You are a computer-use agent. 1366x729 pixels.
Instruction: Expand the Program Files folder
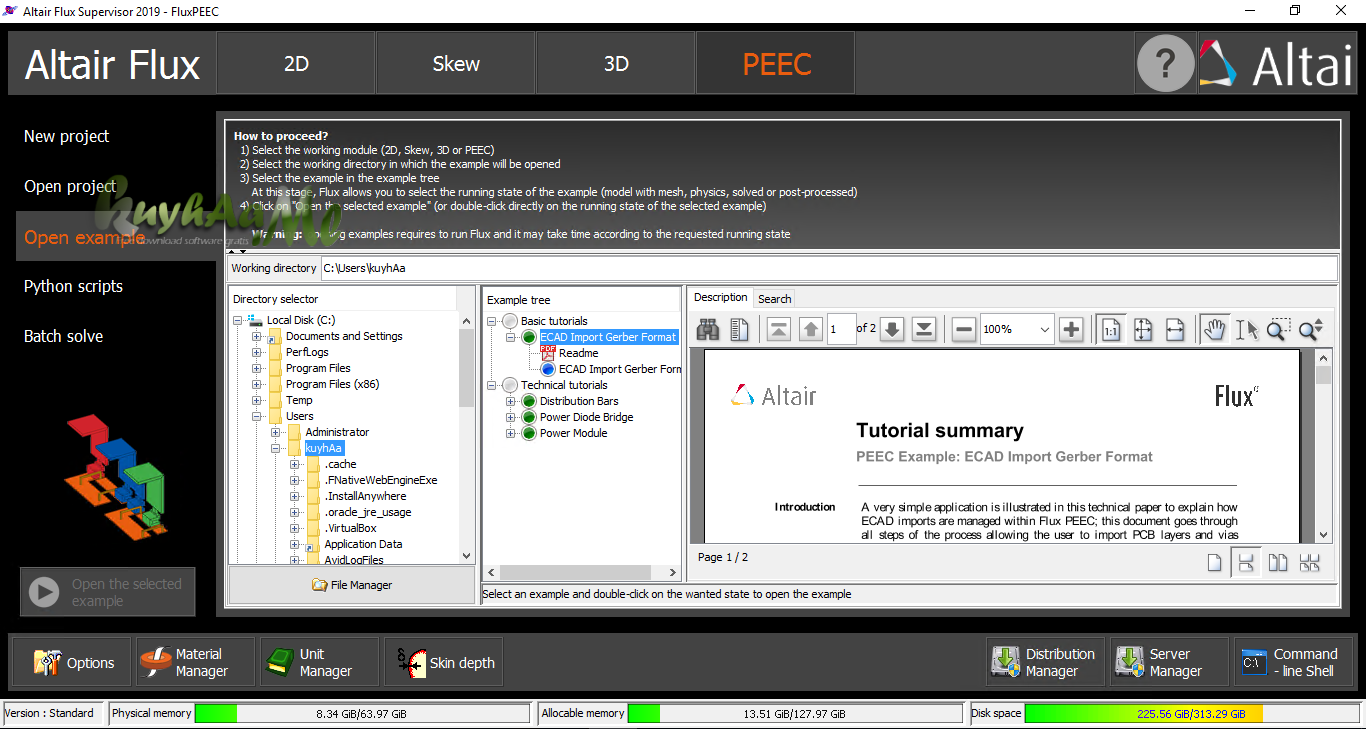[257, 368]
